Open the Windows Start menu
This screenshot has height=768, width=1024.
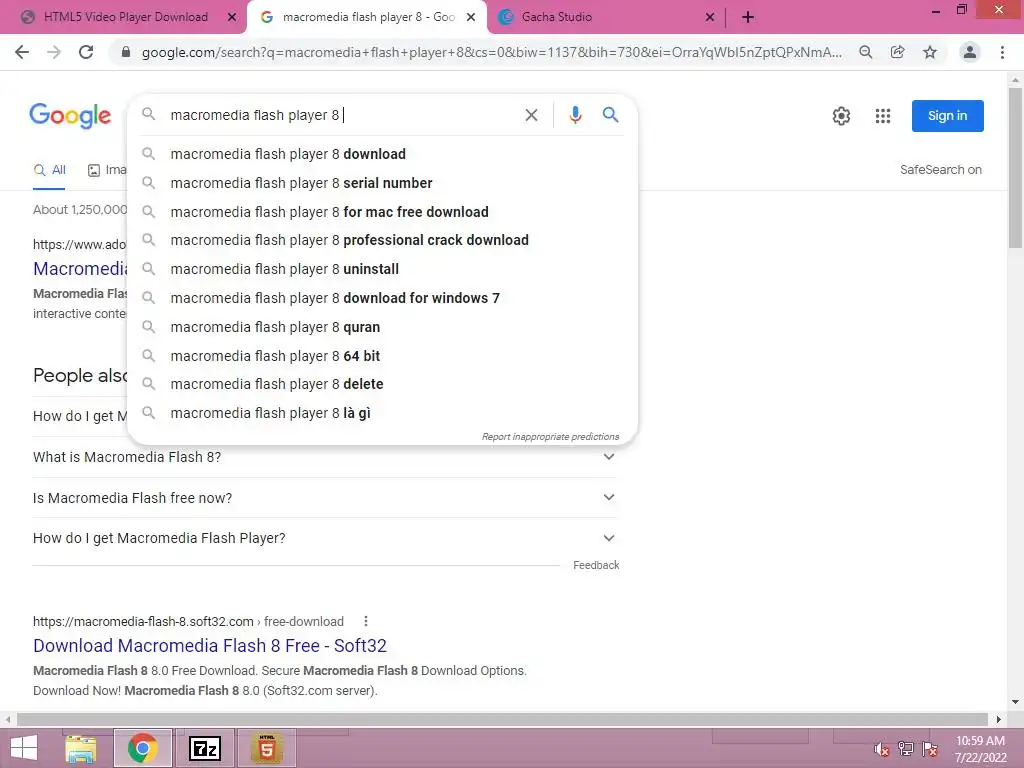coord(24,748)
